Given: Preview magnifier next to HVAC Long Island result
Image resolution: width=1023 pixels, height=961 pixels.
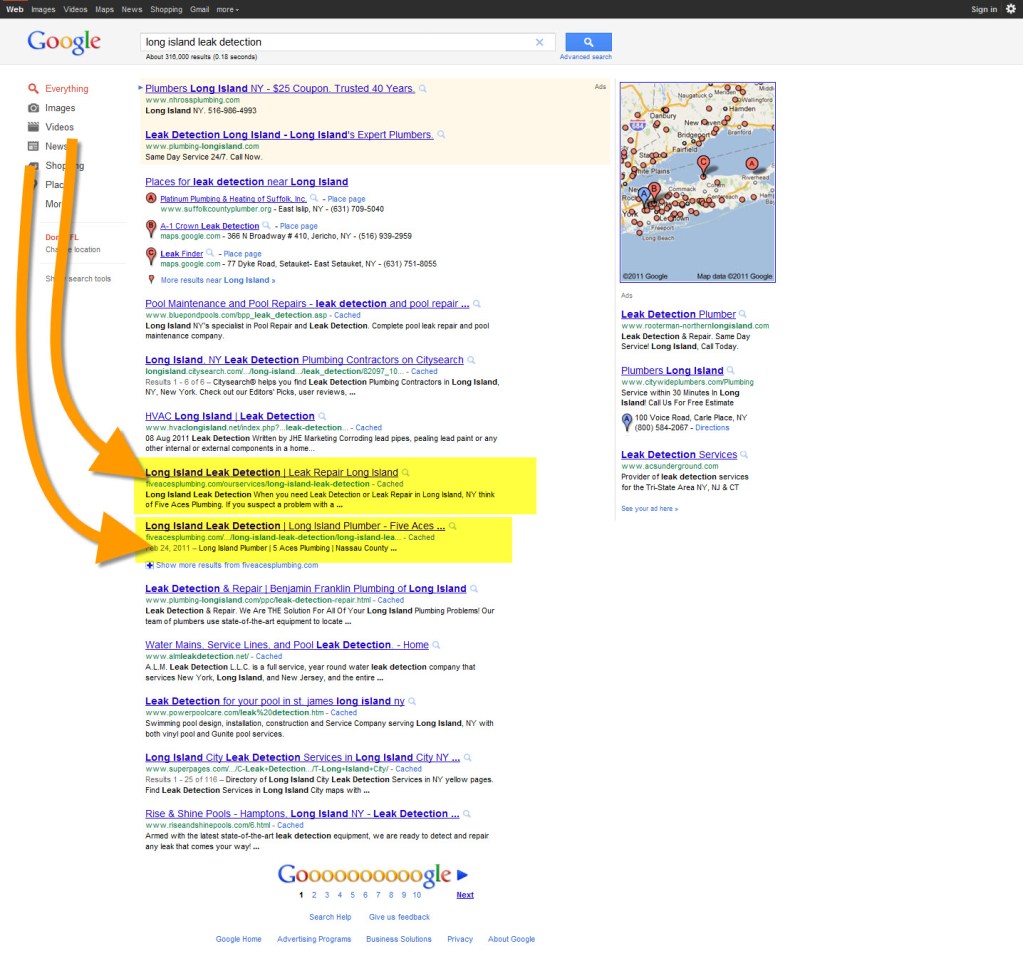Looking at the screenshot, I should point(322,416).
